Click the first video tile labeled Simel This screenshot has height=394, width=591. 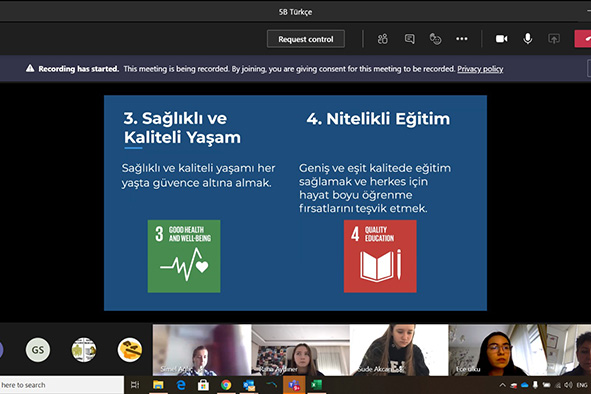click(202, 350)
